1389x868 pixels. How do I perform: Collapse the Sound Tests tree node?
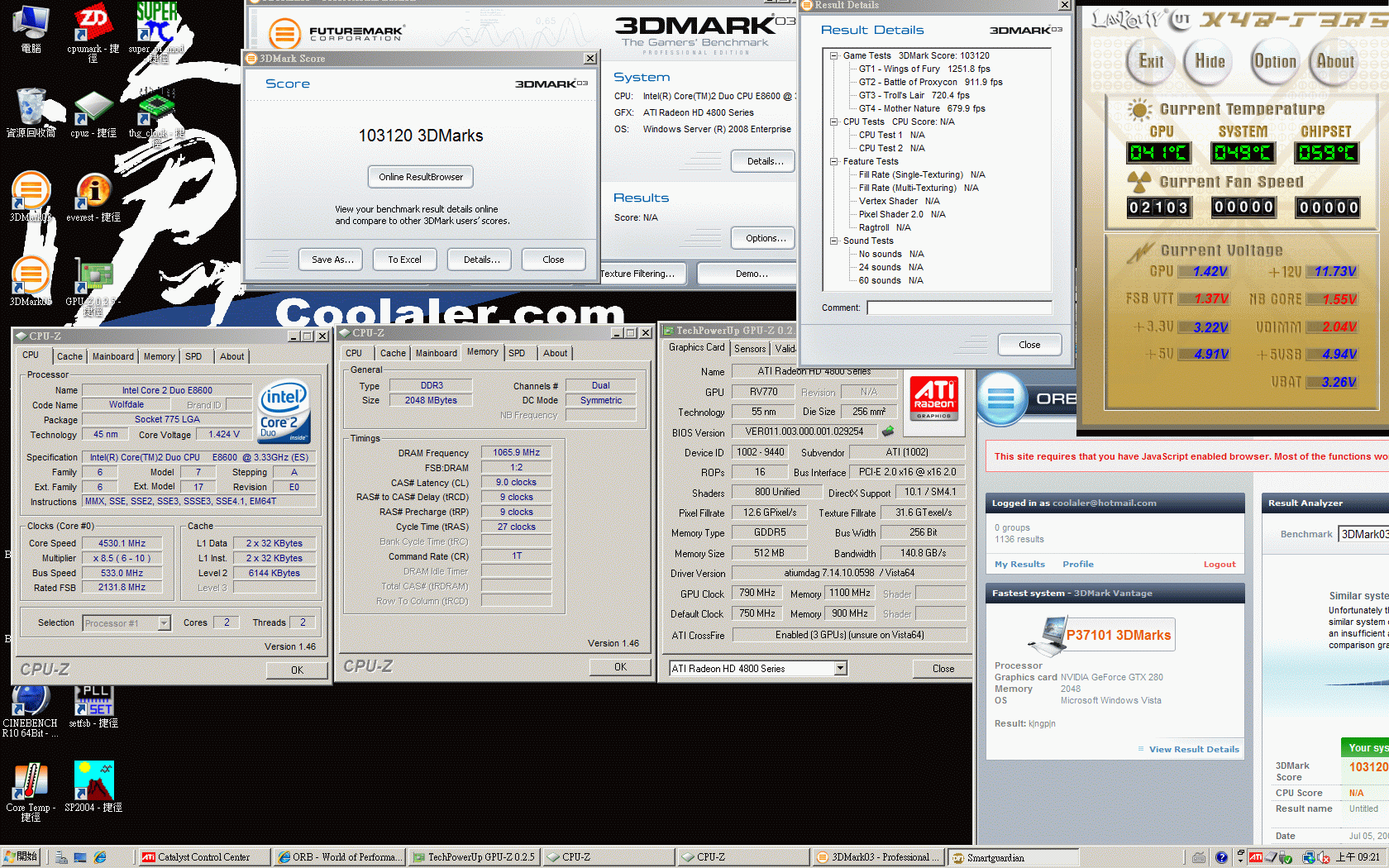coord(833,241)
